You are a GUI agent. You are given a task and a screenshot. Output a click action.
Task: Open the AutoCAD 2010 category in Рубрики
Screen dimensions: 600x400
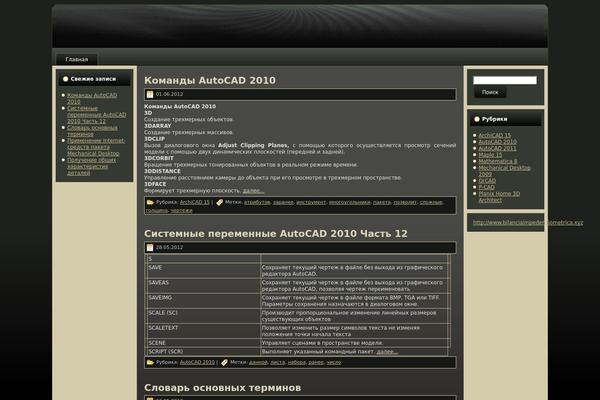tap(497, 142)
